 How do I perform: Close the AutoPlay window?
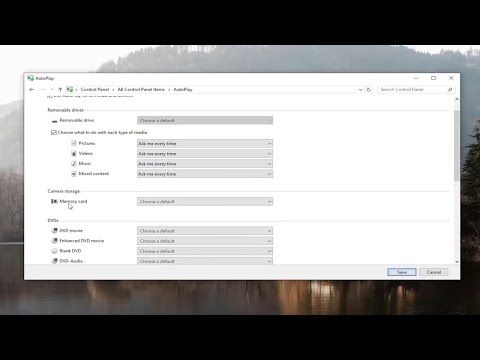(x=451, y=78)
